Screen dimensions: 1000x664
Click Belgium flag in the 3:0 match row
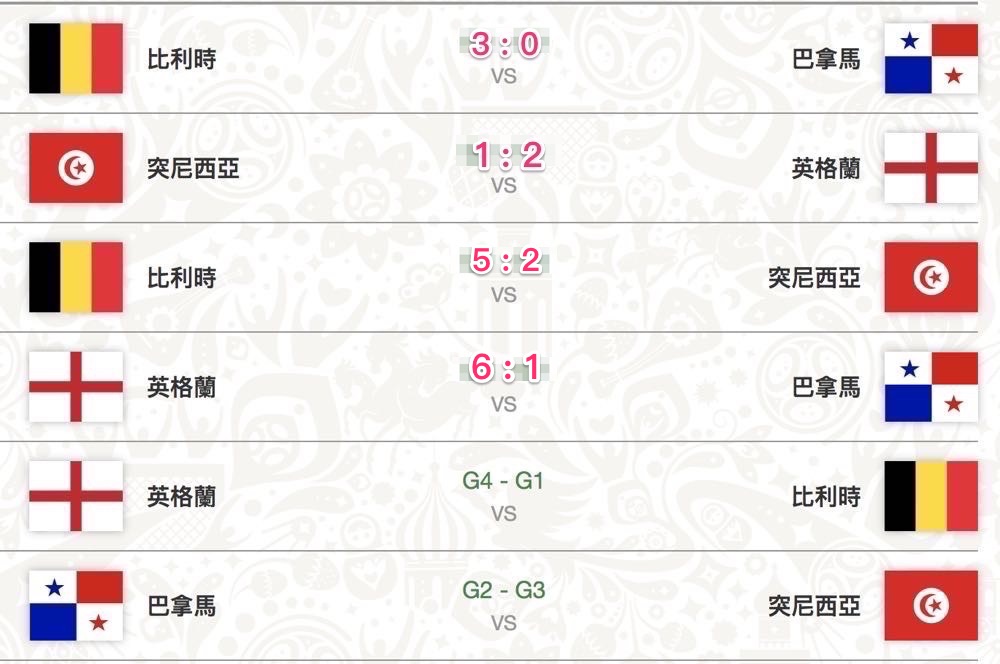(76, 59)
